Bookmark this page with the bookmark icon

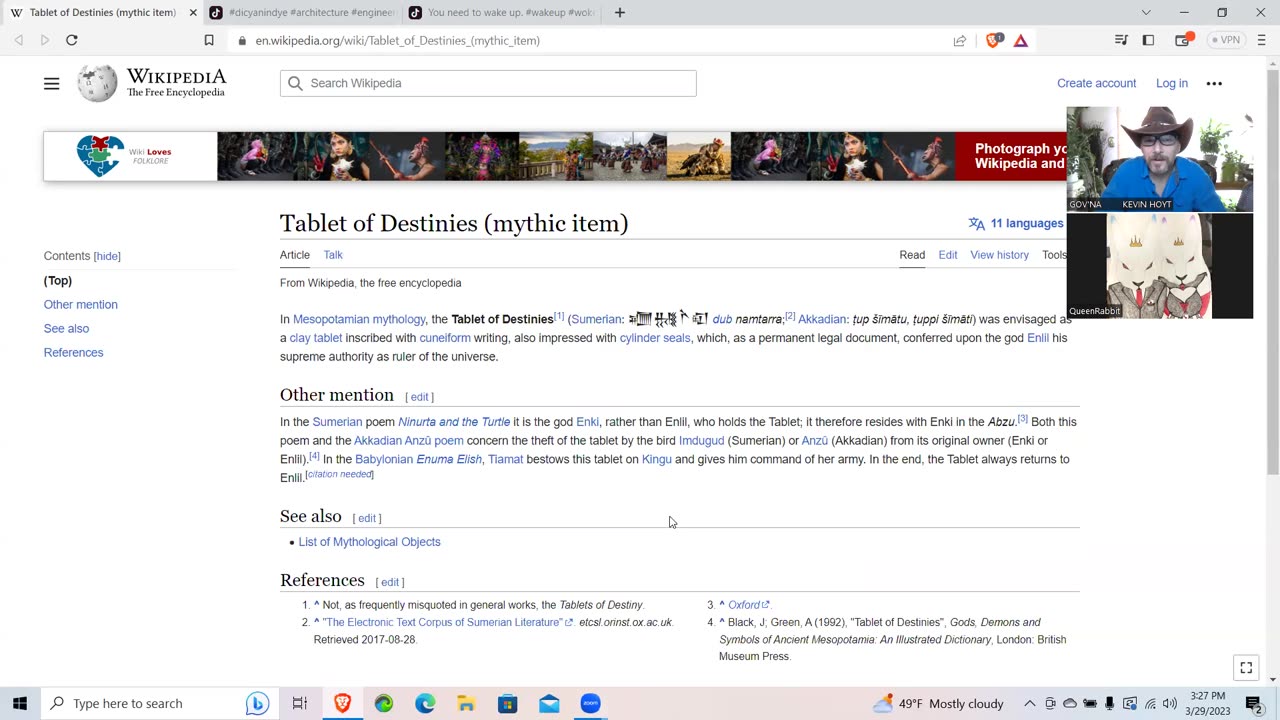[209, 40]
